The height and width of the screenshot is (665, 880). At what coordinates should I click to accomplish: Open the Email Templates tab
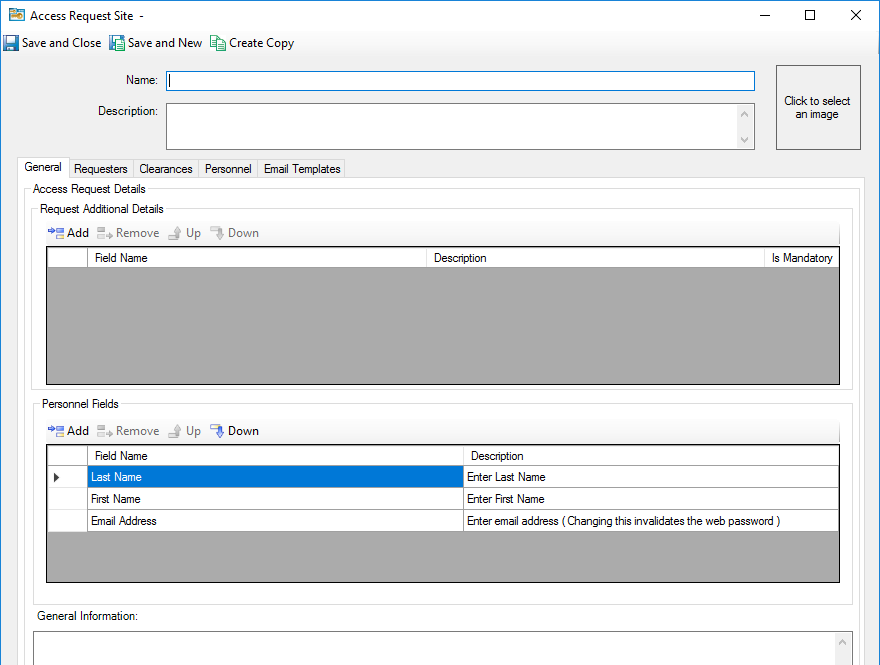(x=302, y=169)
